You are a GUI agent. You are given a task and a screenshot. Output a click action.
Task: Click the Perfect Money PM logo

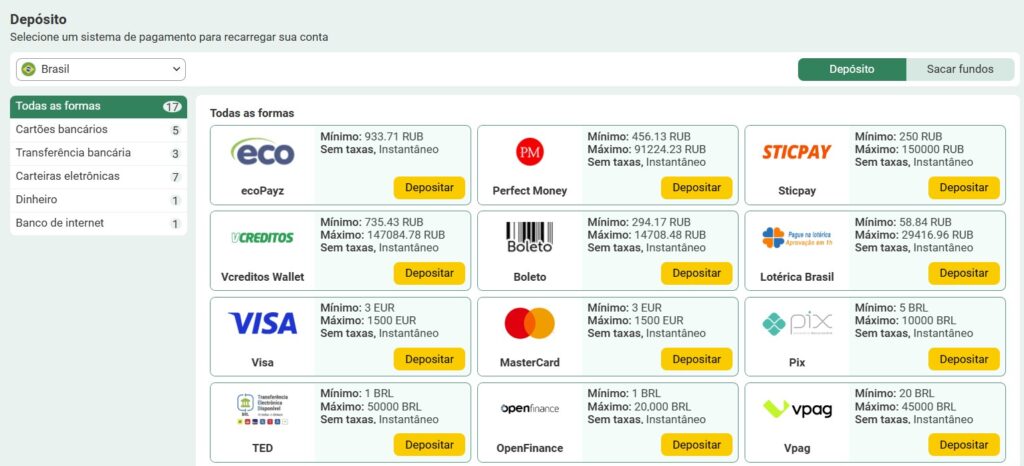(529, 152)
